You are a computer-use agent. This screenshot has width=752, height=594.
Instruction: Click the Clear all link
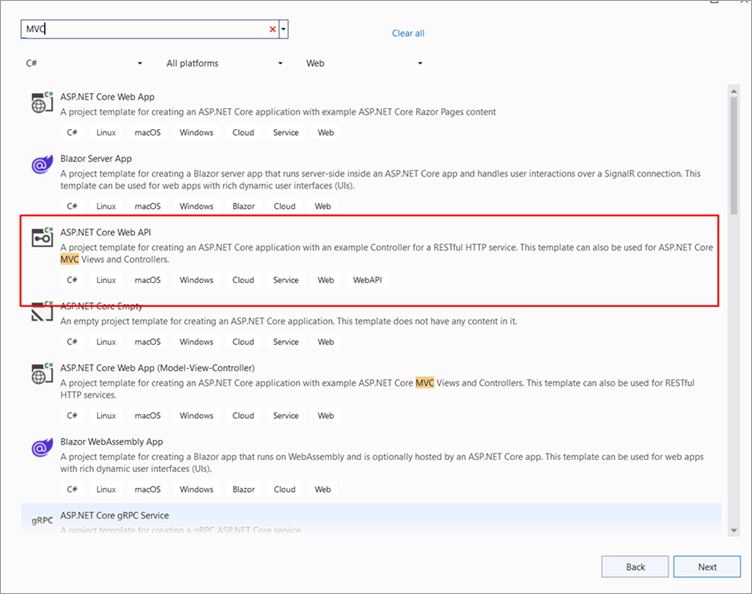[408, 33]
